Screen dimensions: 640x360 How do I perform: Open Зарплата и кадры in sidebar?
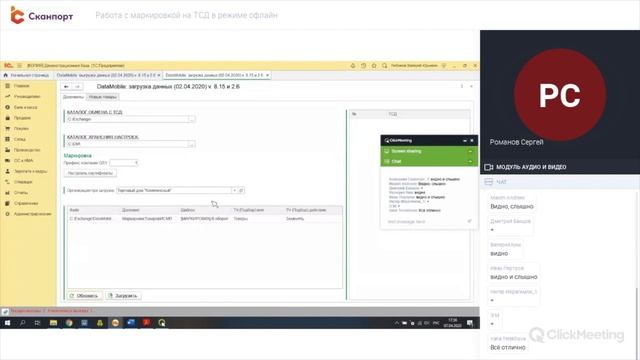point(30,171)
